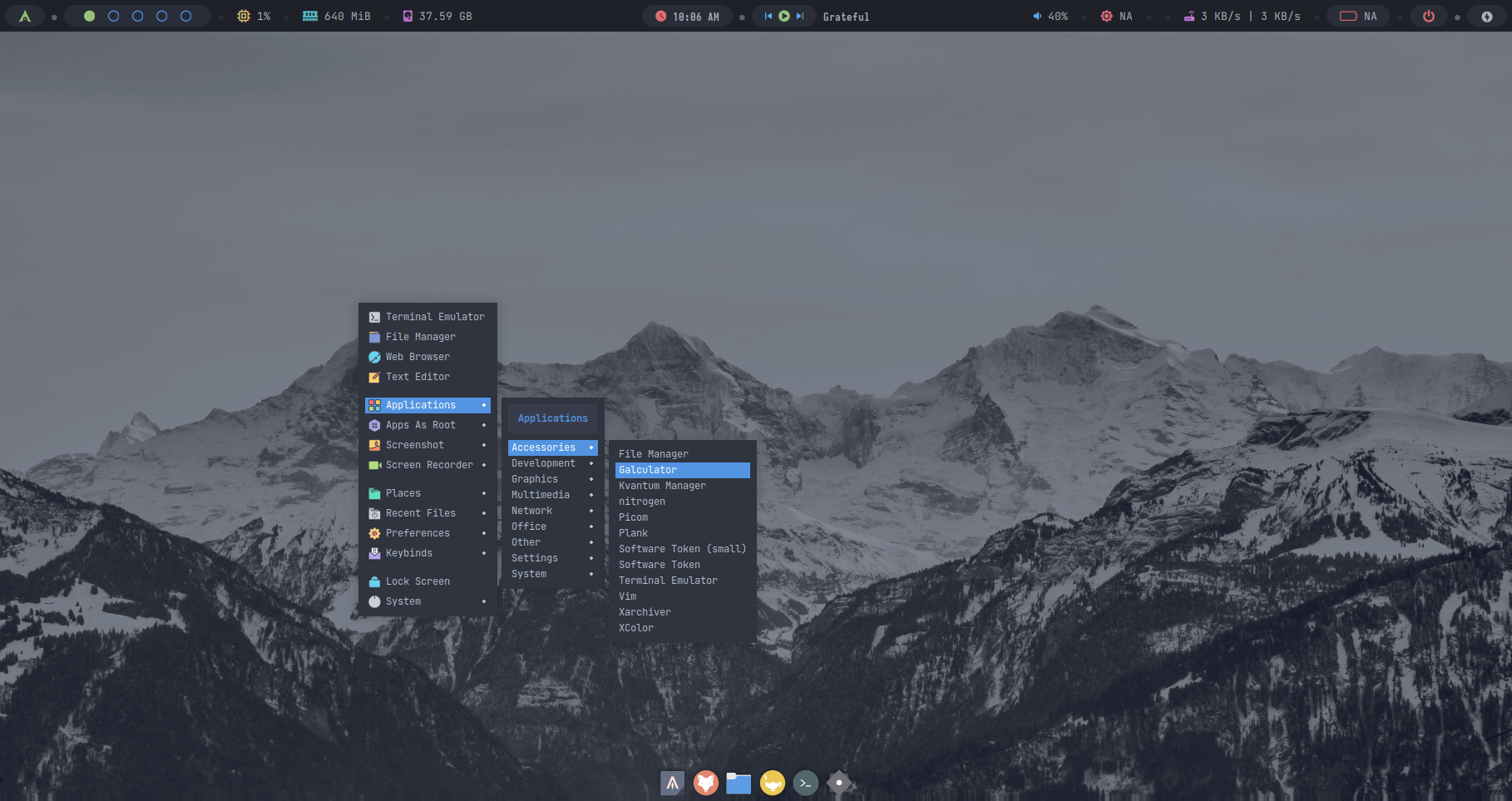Click the volume speaker icon at 40%
The height and width of the screenshot is (801, 1512).
pyautogui.click(x=1037, y=16)
